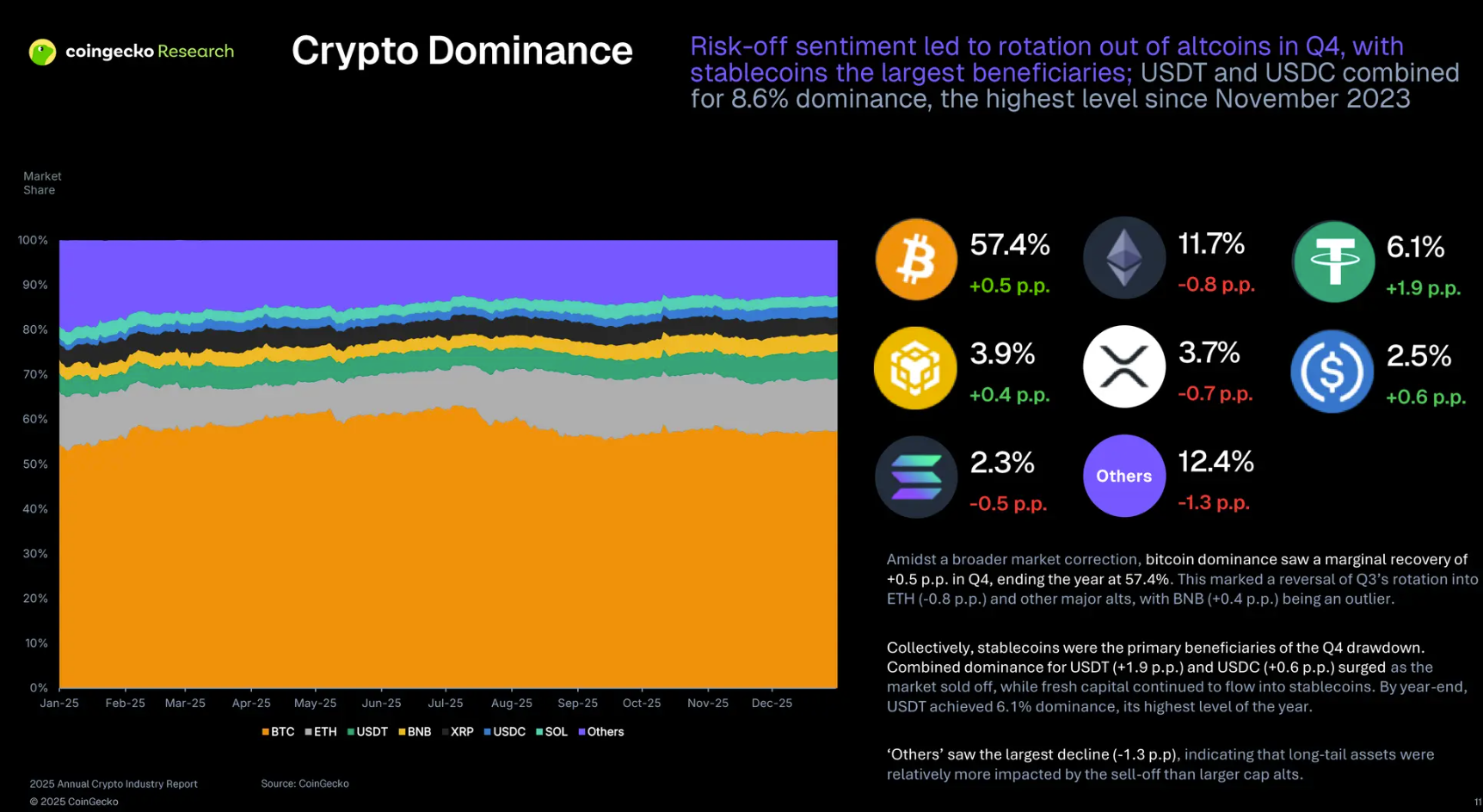Click the orange Bitcoin coin icon
The image size is (1483, 812).
pos(916,259)
